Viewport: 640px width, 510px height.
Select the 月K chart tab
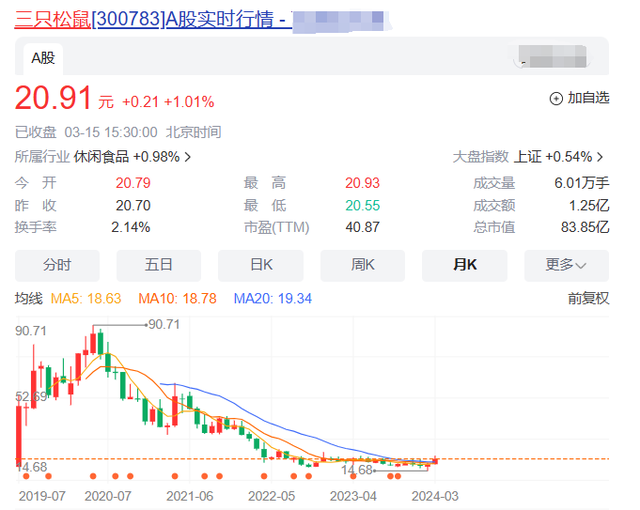pos(464,265)
